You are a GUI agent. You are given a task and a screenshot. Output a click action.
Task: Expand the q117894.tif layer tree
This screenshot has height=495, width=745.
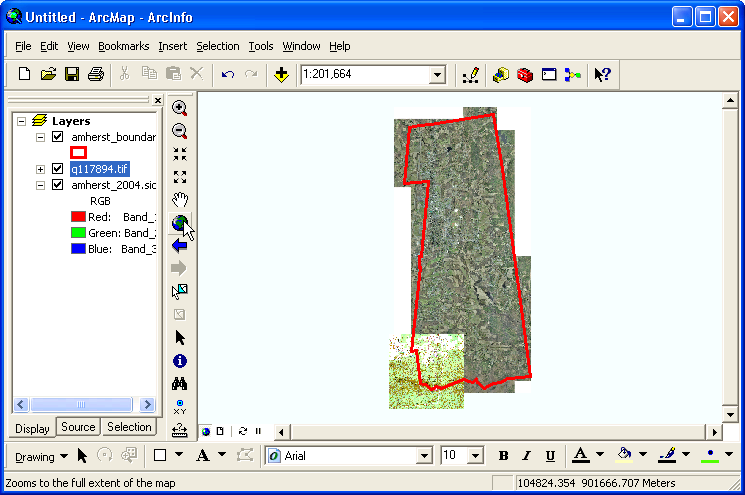(40, 169)
